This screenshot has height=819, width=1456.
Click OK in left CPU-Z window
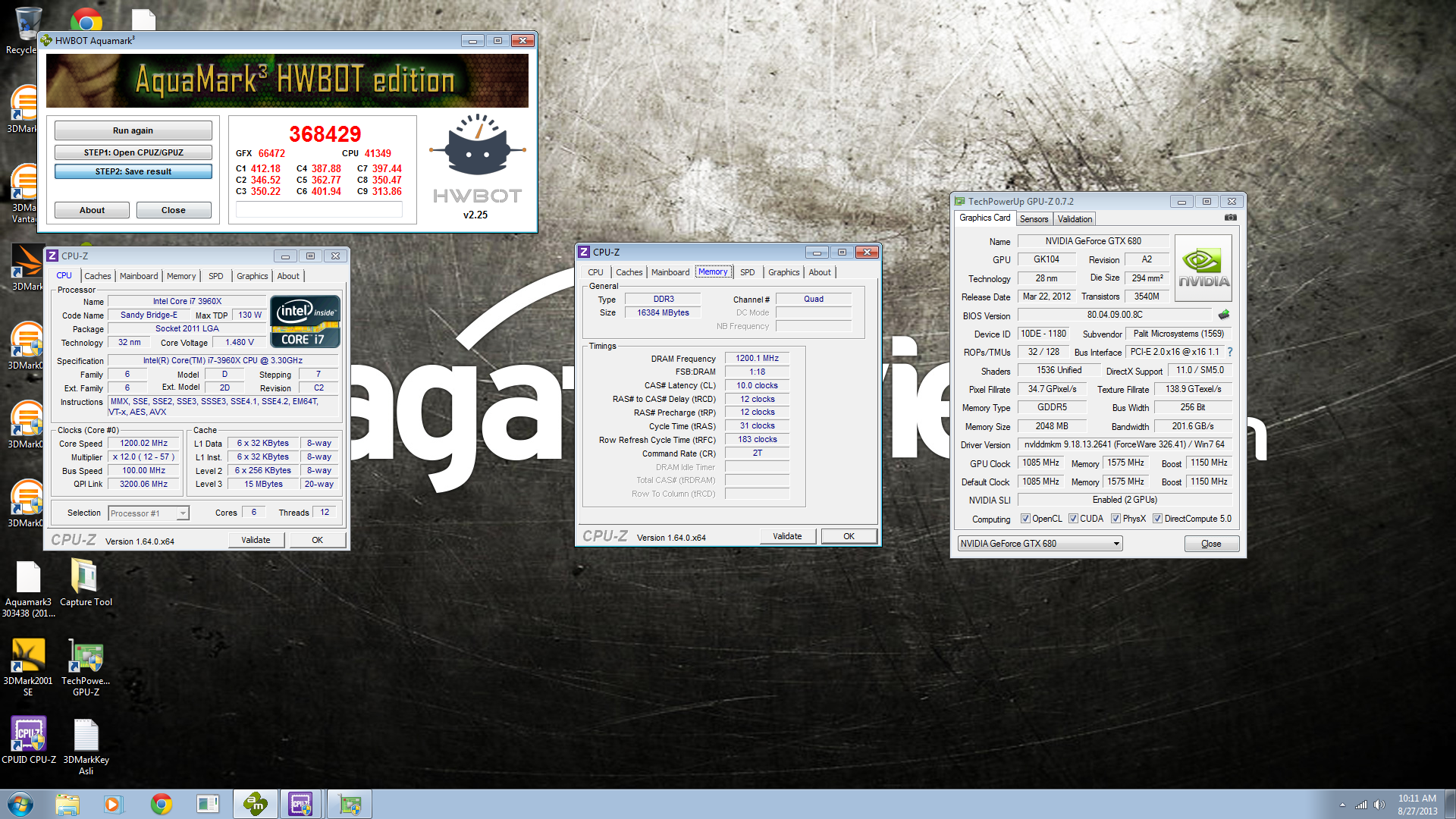(317, 540)
